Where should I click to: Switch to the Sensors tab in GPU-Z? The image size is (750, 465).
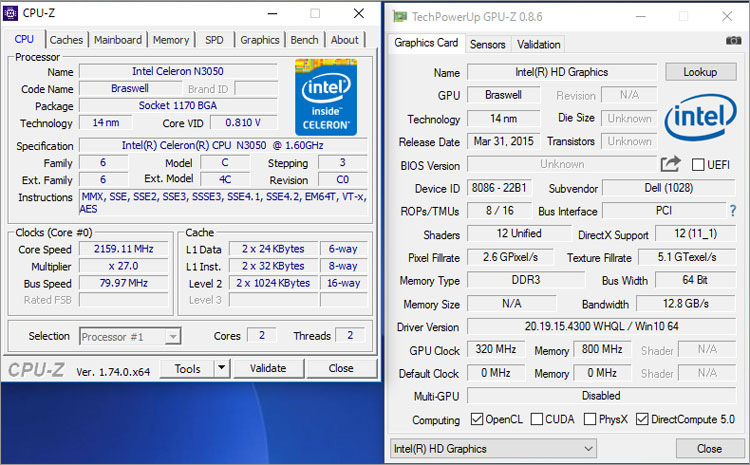487,44
